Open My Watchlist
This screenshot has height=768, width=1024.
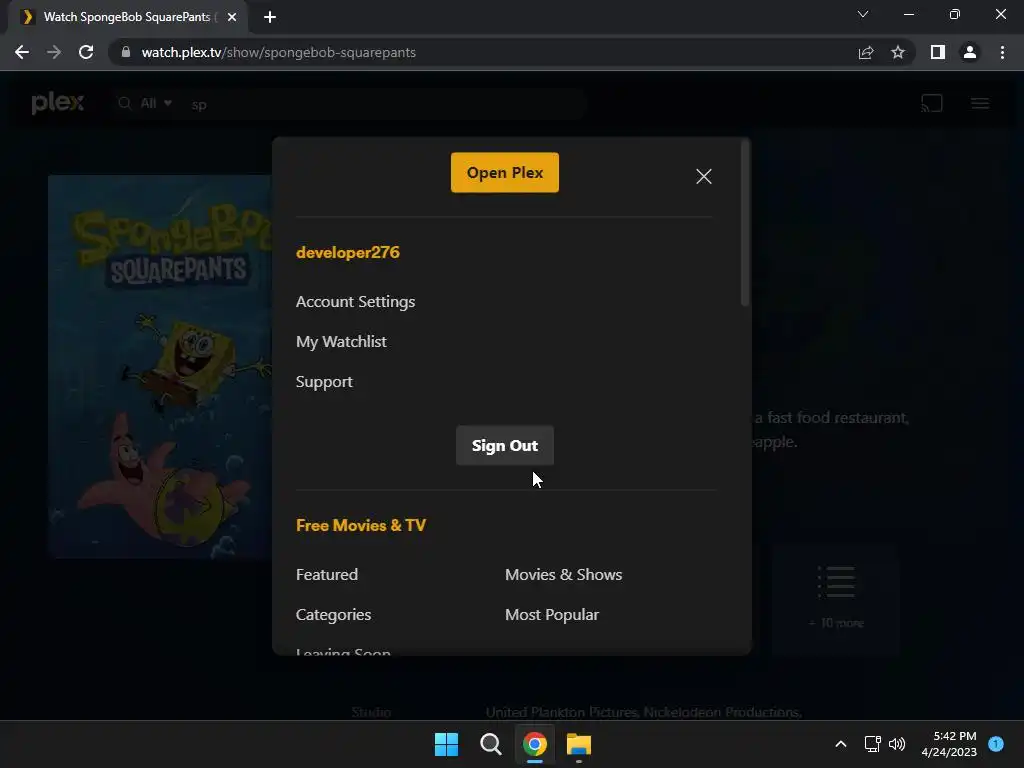[341, 342]
